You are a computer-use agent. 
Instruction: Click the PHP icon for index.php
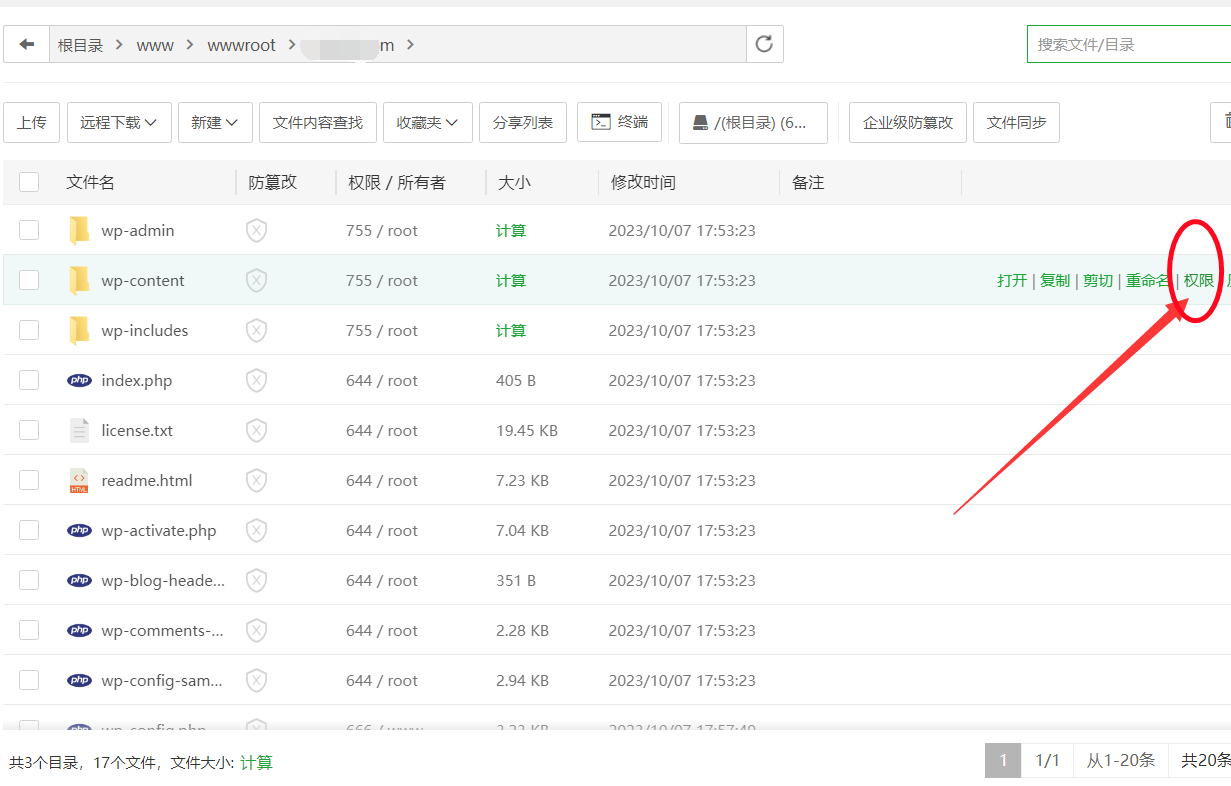click(79, 380)
